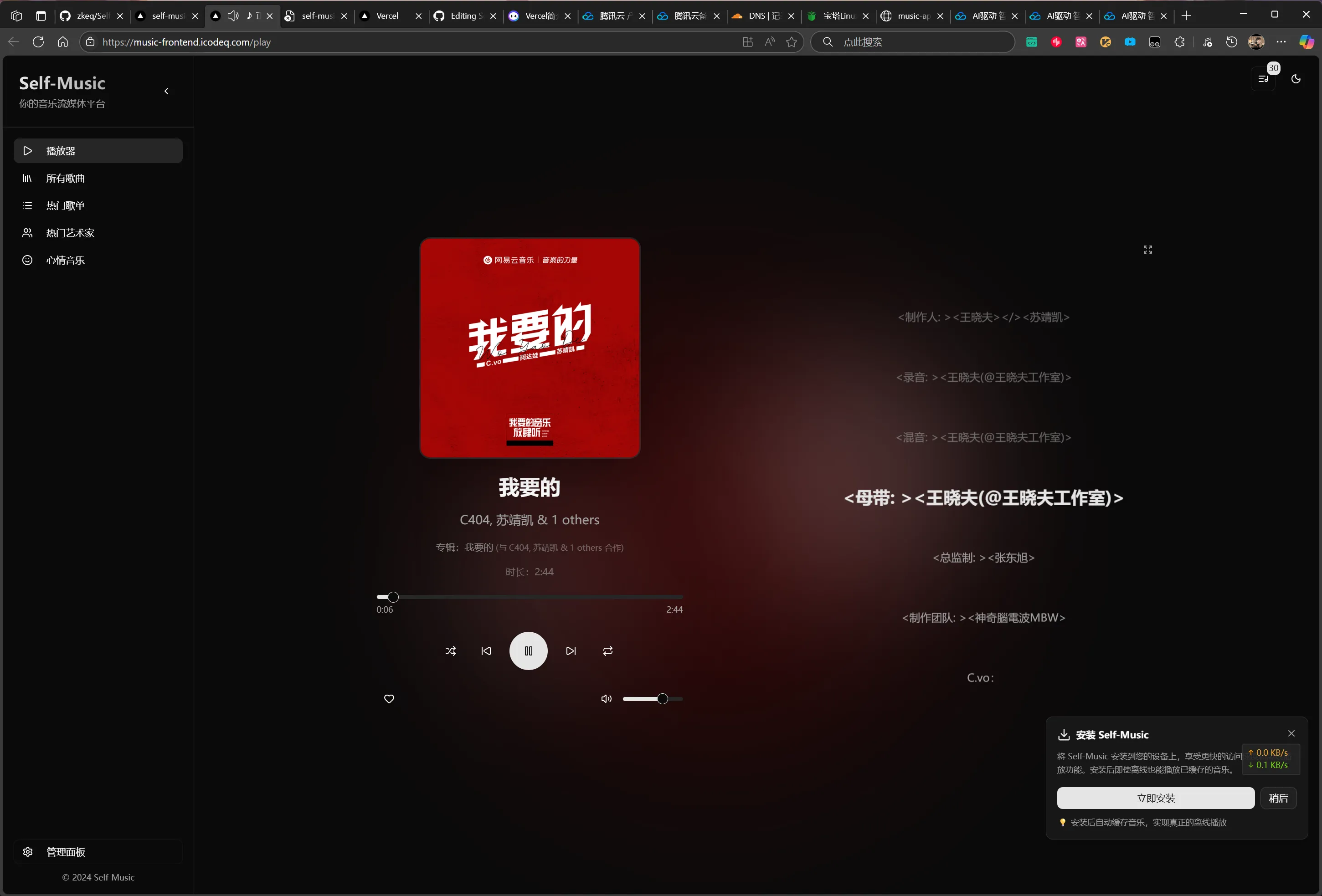Click the blue bilibili extension icon

pyautogui.click(x=1130, y=42)
